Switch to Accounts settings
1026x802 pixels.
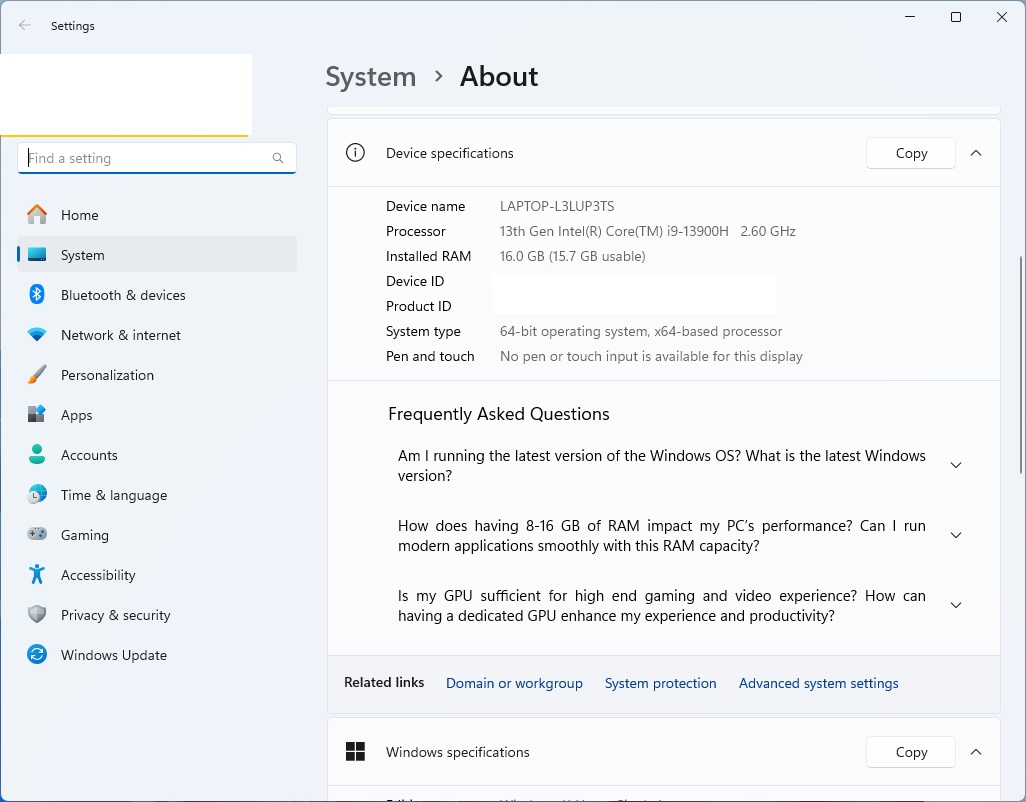[x=157, y=454]
